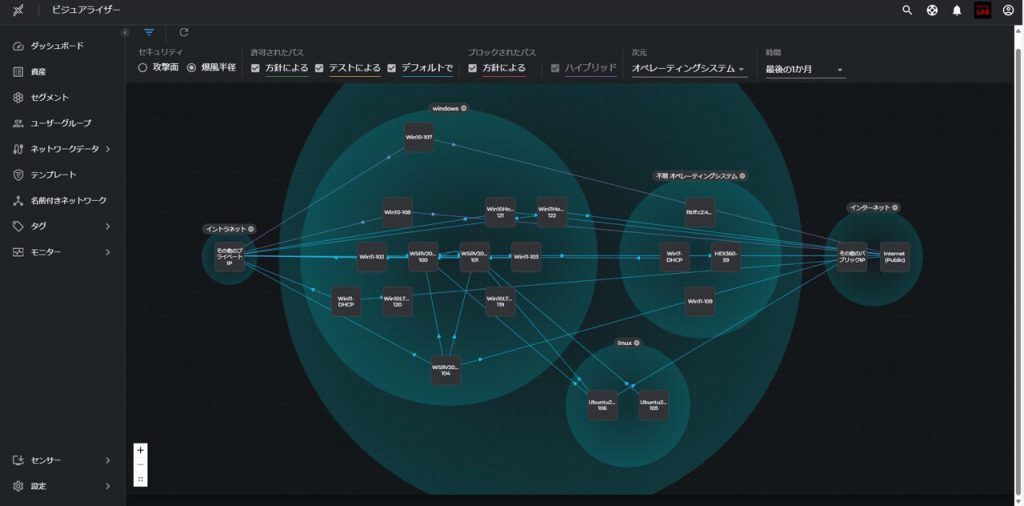Select the HEX360-59 node
Image resolution: width=1024 pixels, height=506 pixels.
point(726,257)
